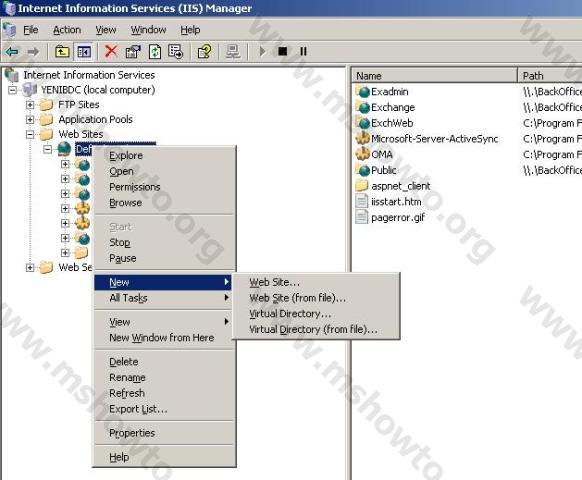Click the aspnet_client folder icon
Viewport: 582px width, 480px height.
tap(362, 186)
